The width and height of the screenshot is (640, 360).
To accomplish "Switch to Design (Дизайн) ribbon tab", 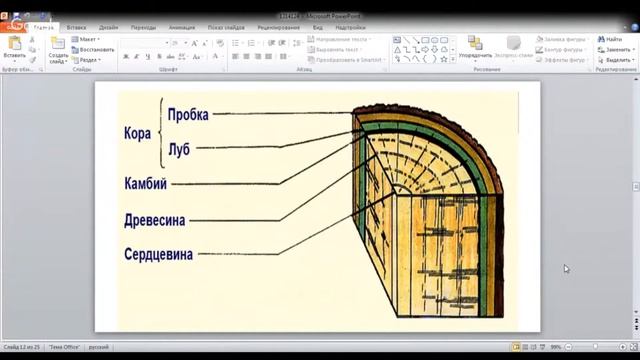I will point(109,27).
